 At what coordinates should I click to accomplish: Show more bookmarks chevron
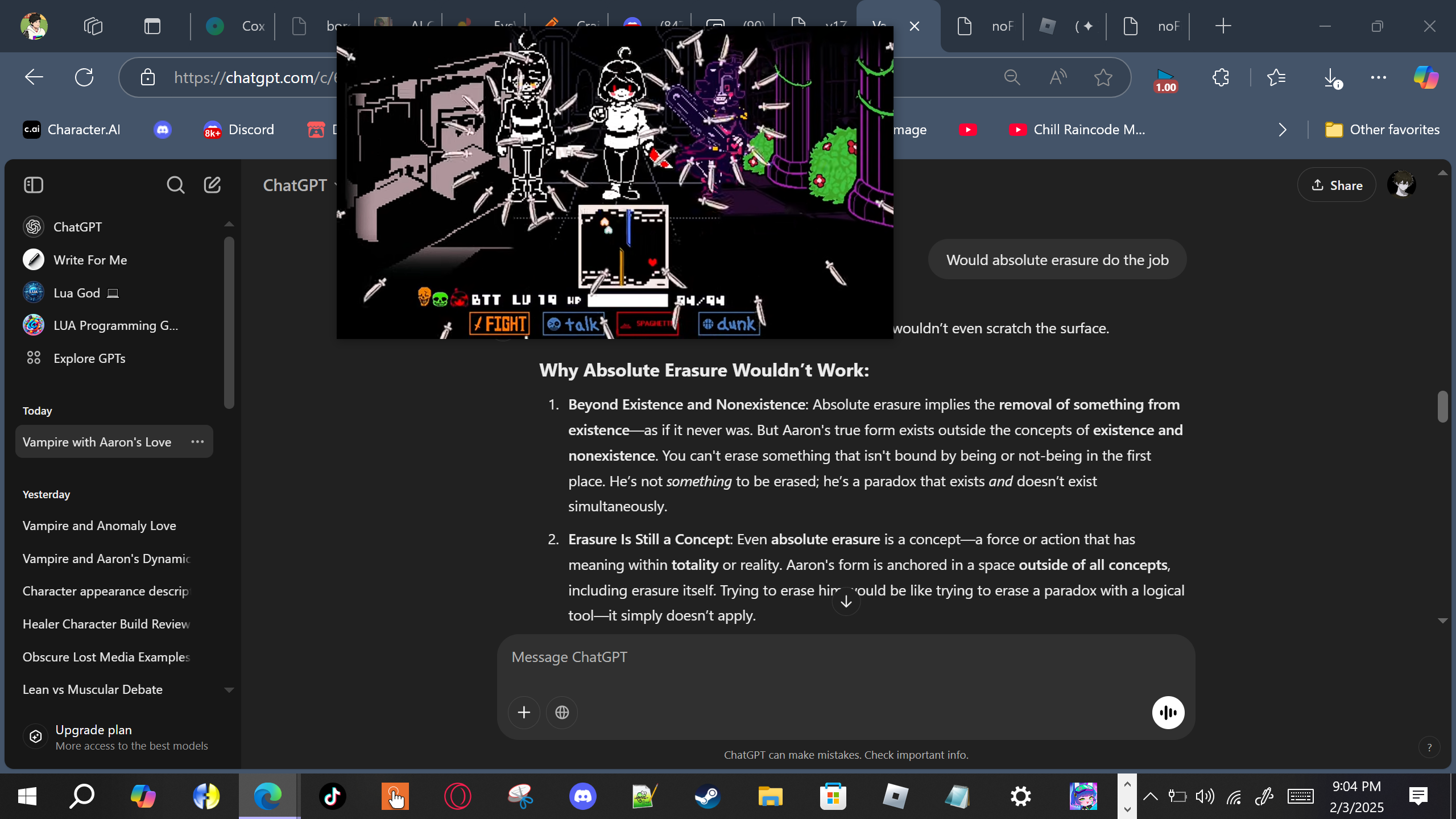click(x=1283, y=130)
